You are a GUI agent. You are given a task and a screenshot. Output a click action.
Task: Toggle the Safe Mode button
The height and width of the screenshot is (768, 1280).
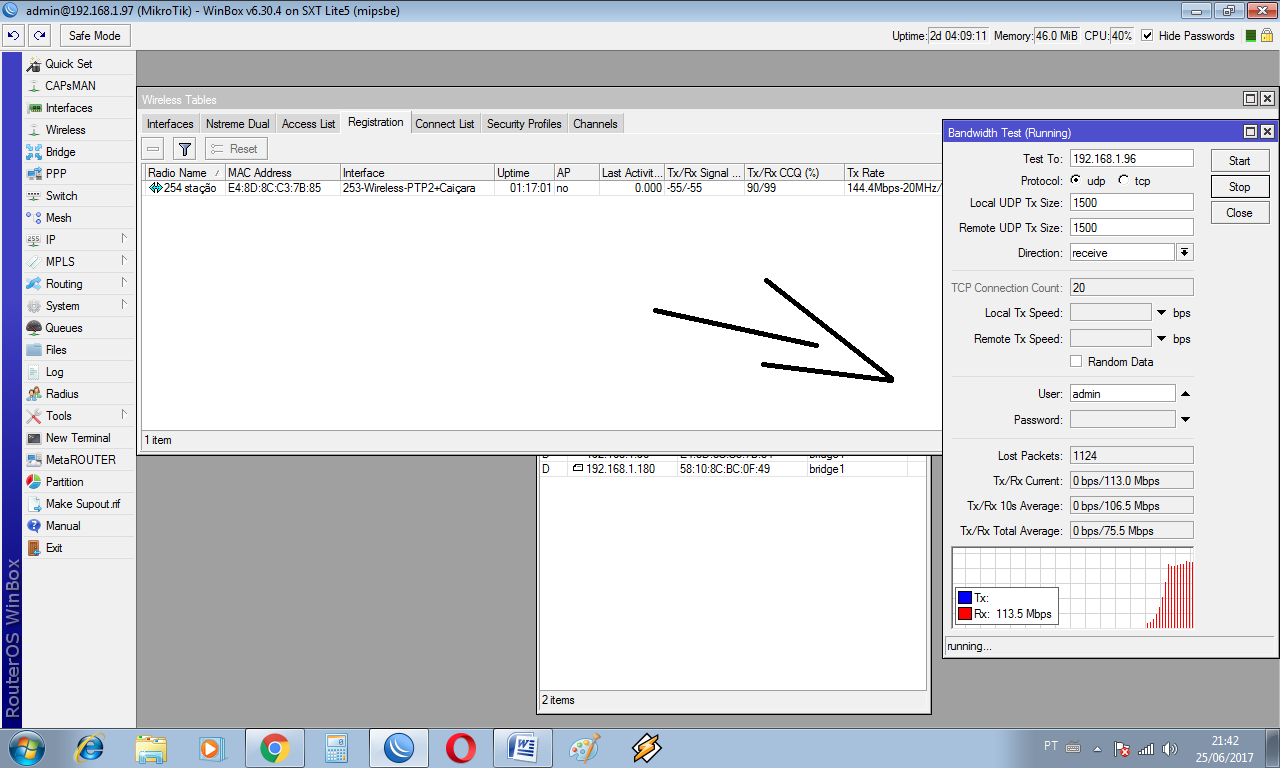94,36
